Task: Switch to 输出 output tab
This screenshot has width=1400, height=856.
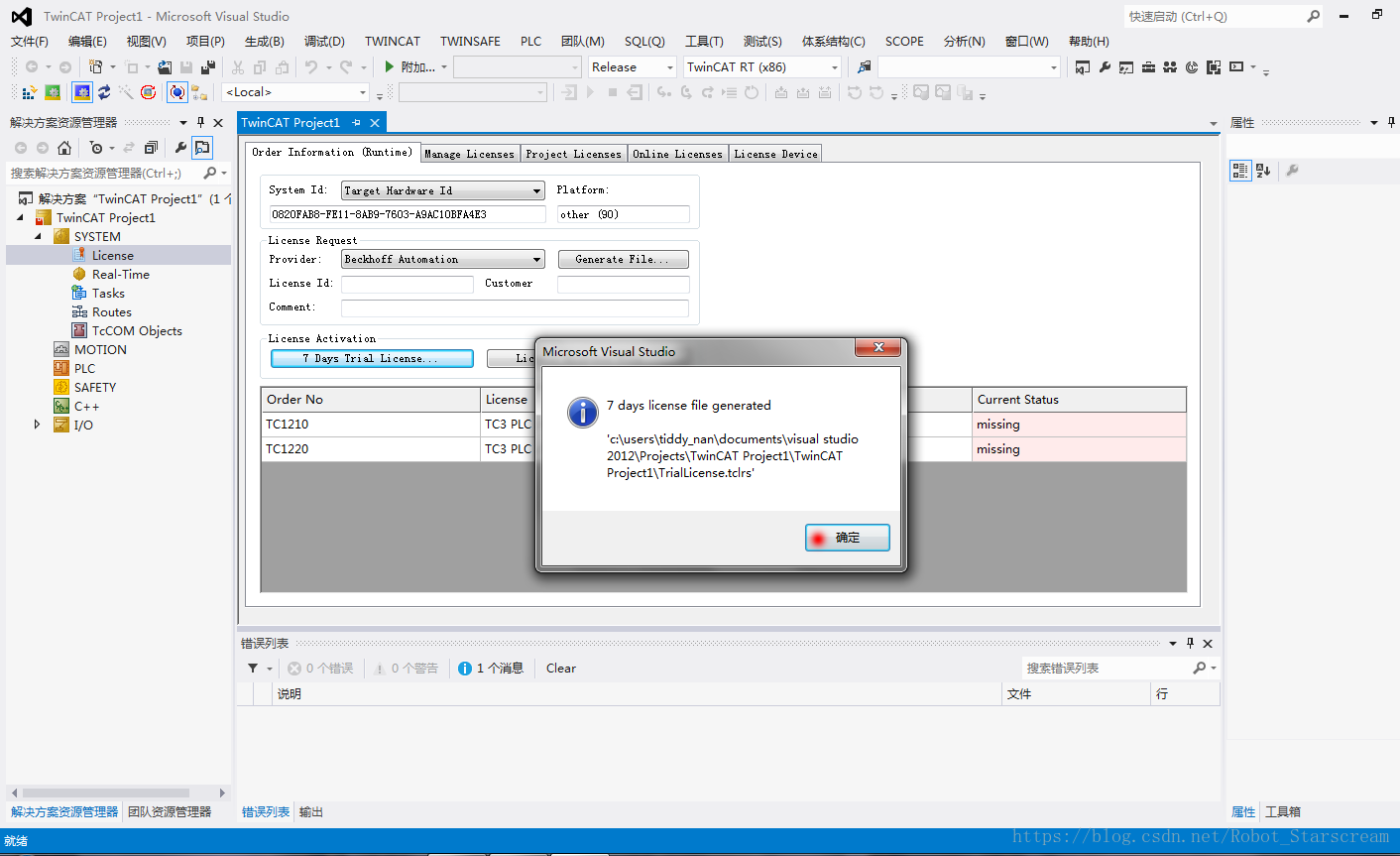Action: [x=311, y=811]
